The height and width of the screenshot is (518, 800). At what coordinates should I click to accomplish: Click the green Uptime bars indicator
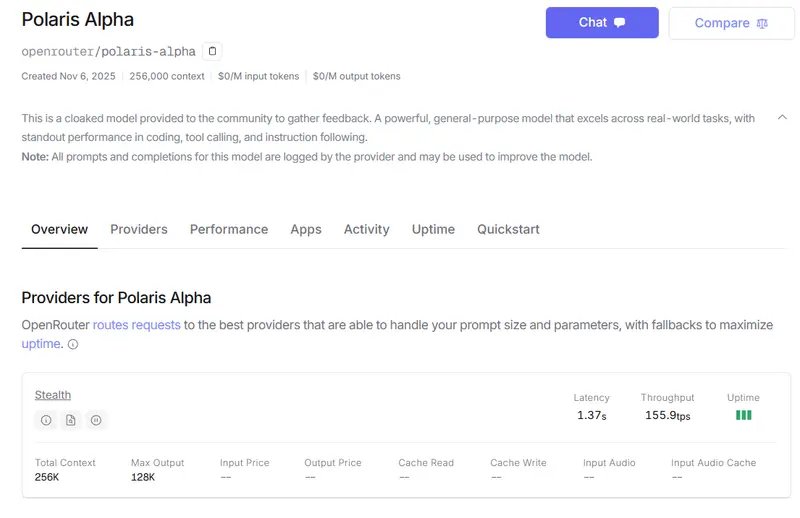(x=743, y=415)
